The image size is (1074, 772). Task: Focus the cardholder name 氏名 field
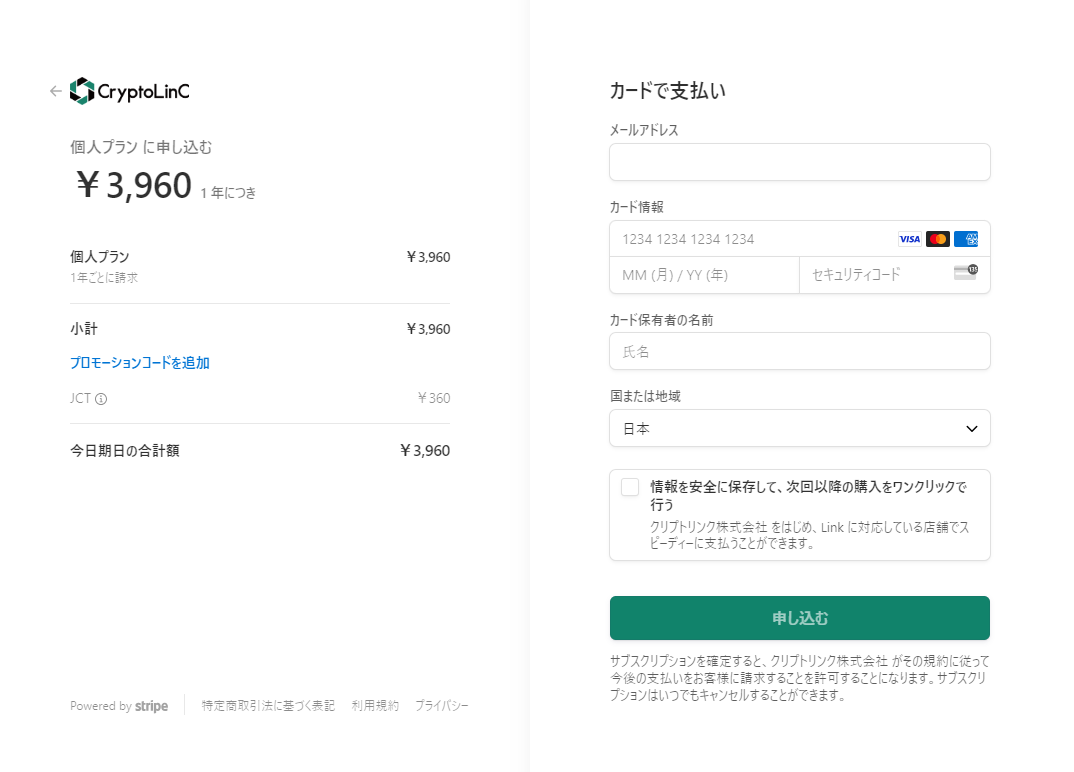[x=799, y=351]
